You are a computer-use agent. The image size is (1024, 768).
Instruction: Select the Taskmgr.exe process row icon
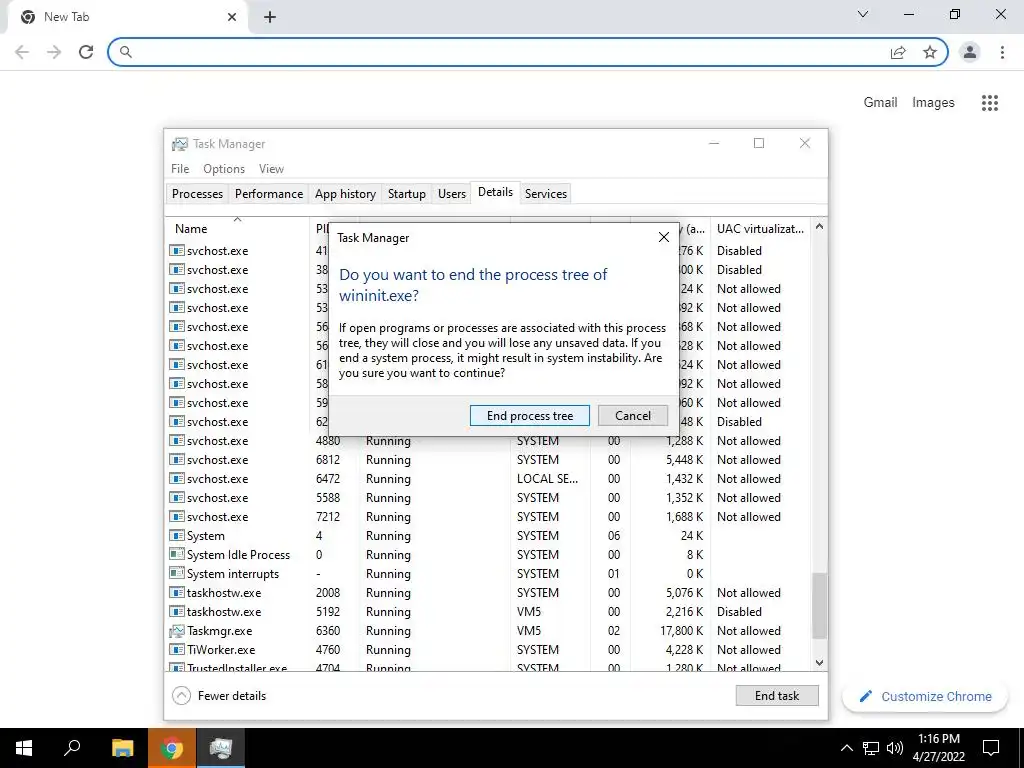click(x=176, y=631)
